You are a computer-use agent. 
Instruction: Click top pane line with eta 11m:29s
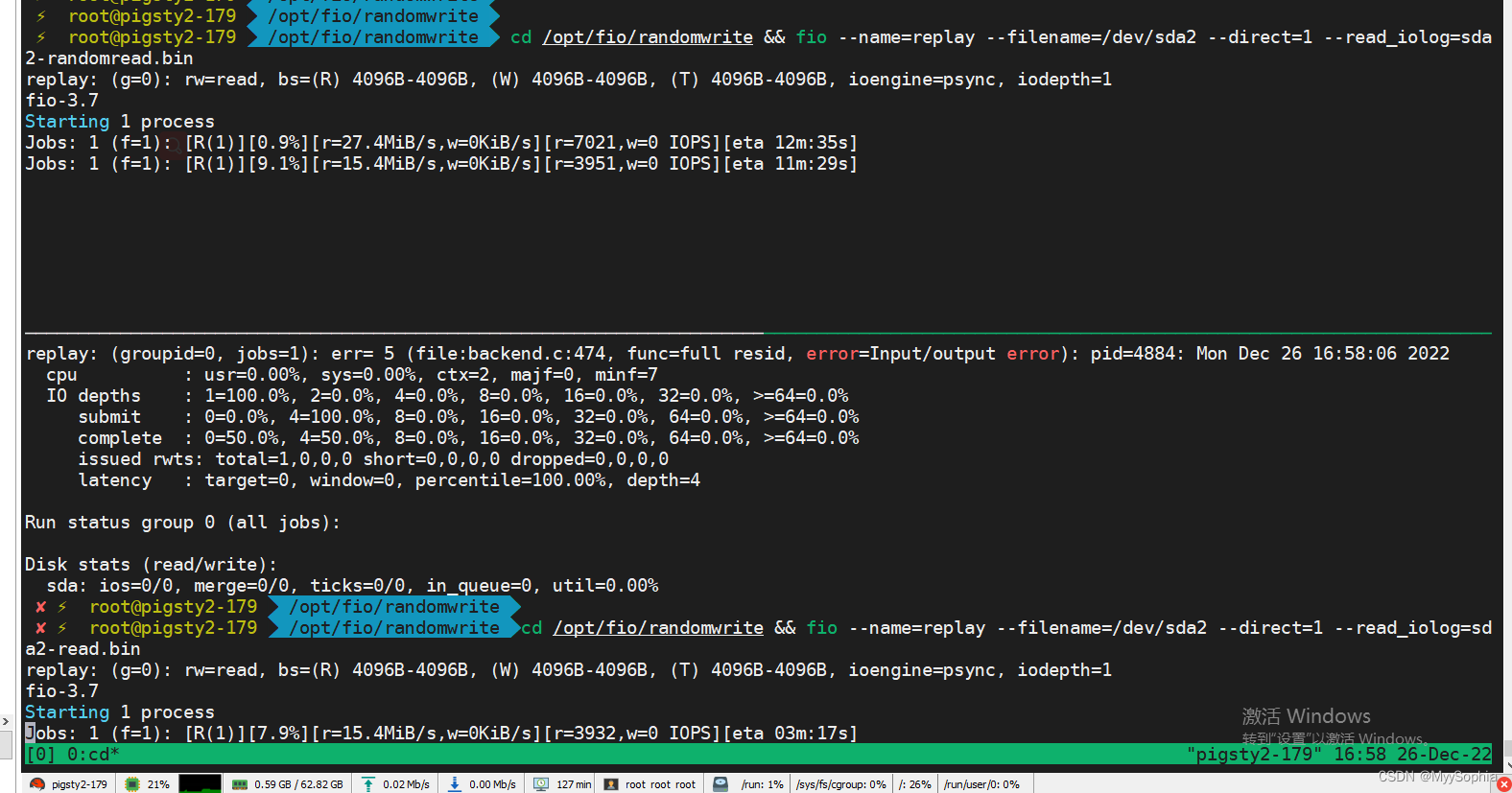click(441, 164)
